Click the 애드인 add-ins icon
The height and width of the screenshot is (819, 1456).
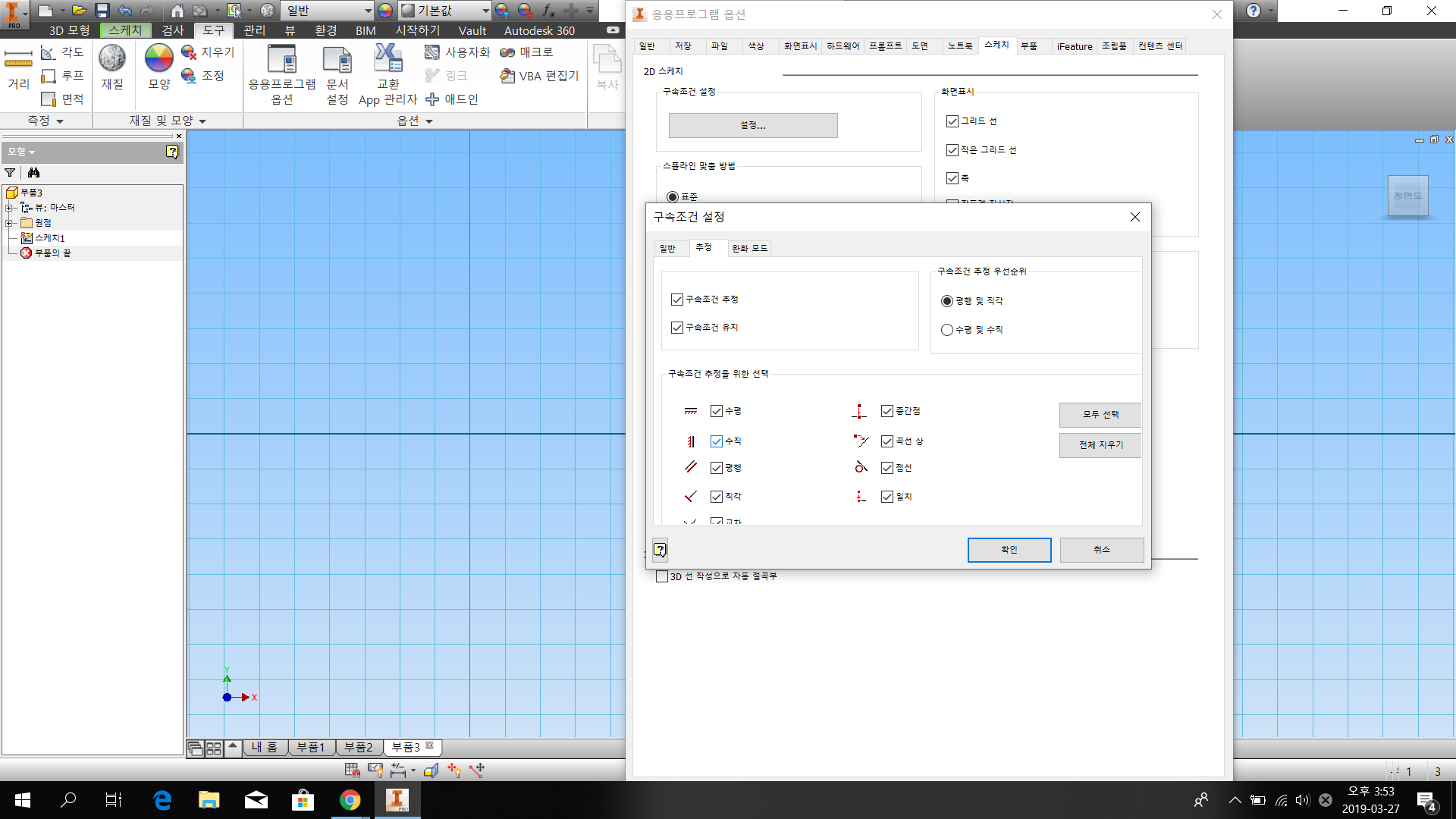click(x=452, y=99)
